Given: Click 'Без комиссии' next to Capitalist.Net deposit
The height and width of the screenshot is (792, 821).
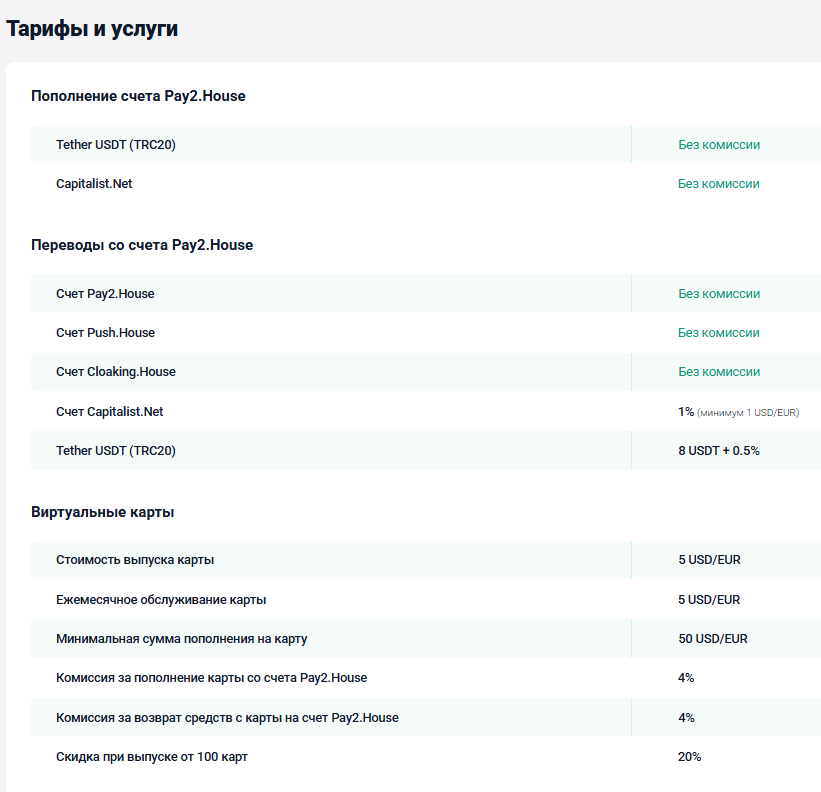Looking at the screenshot, I should pos(718,184).
